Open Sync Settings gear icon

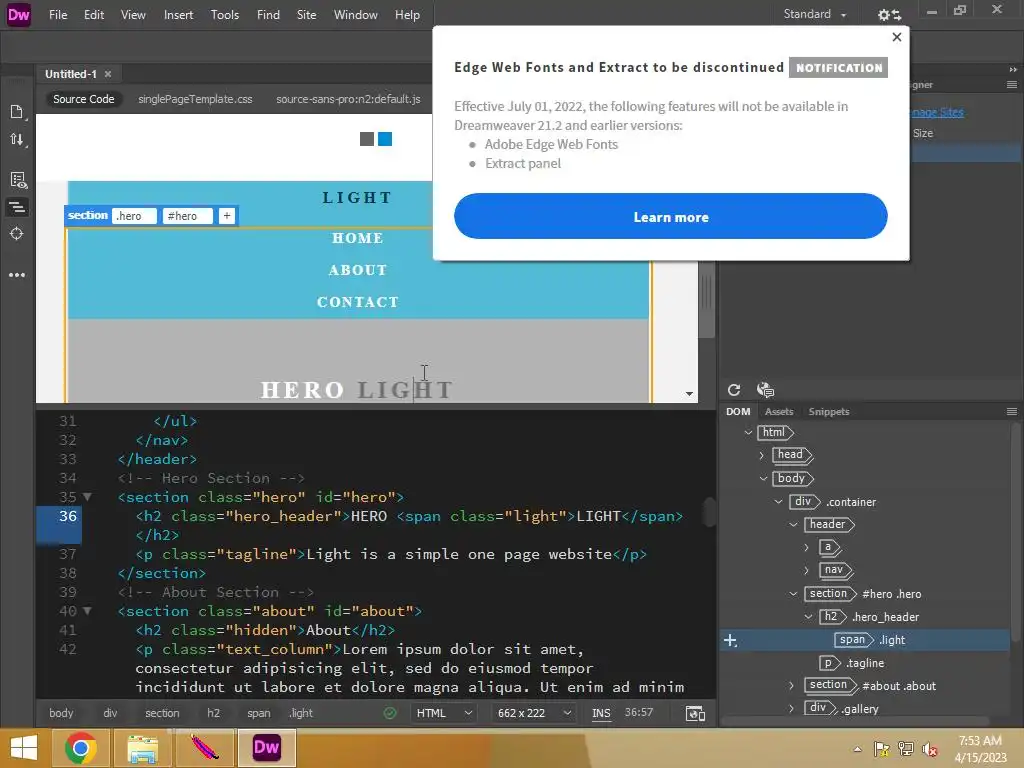pos(888,14)
